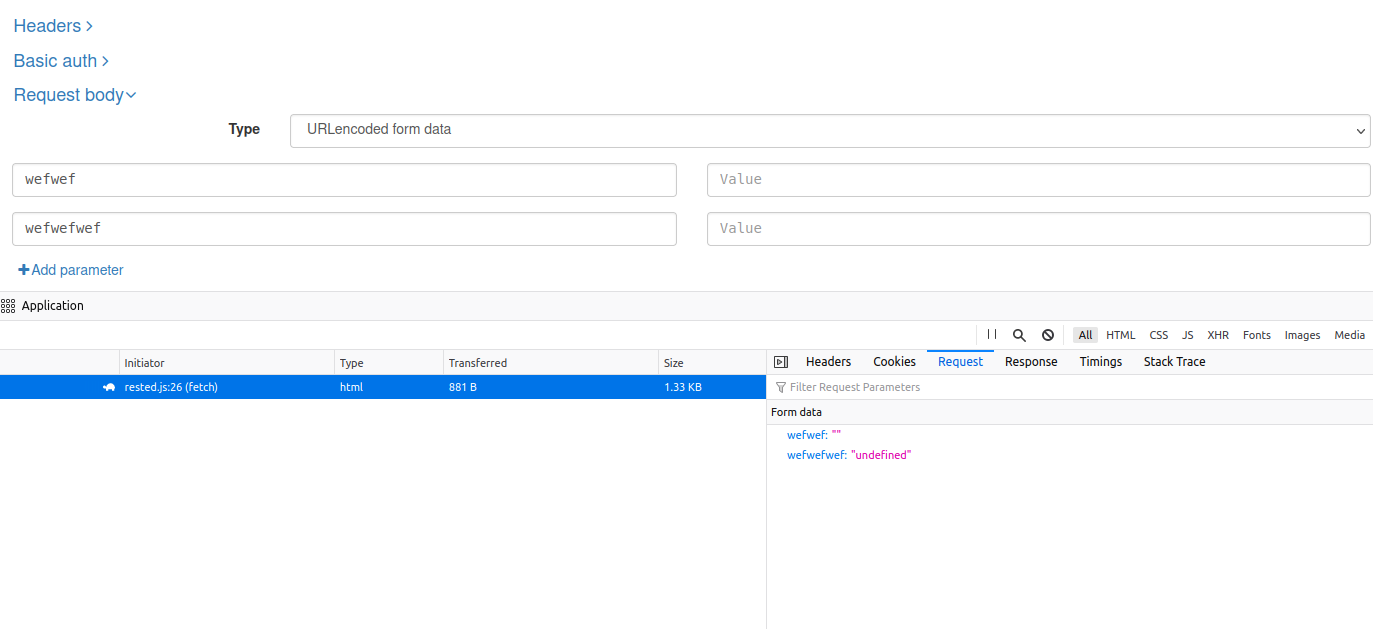
Task: Open the Type dropdown showing URLencoded form data
Action: 830,130
